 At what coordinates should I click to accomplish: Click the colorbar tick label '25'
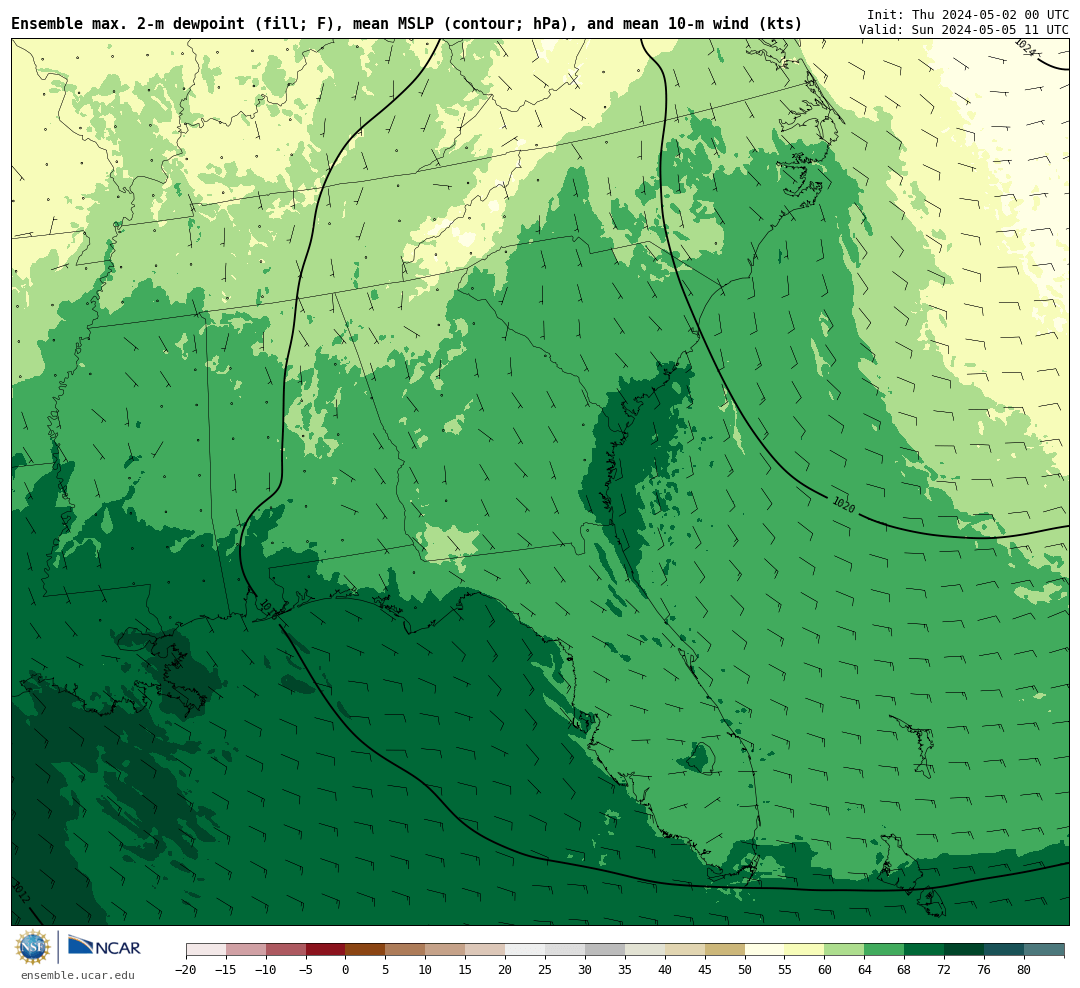546,970
